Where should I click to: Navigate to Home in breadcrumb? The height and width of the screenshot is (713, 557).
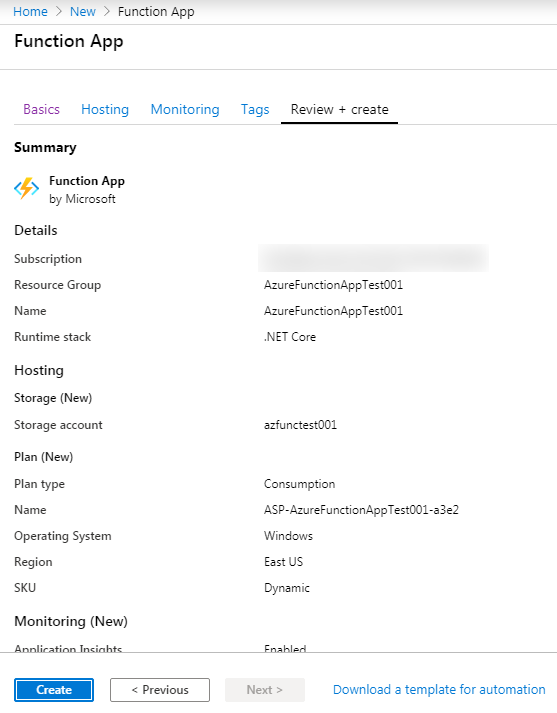(x=30, y=11)
